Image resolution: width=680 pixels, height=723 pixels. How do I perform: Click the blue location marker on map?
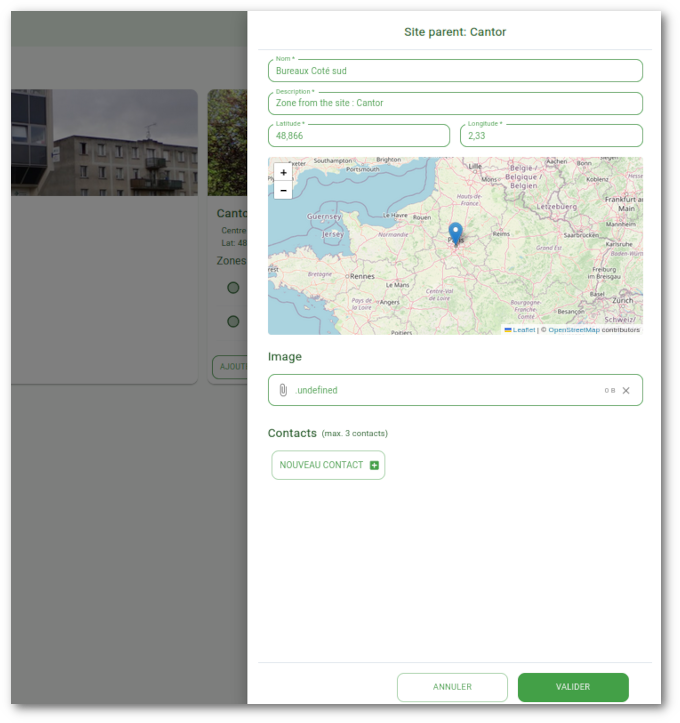456,233
